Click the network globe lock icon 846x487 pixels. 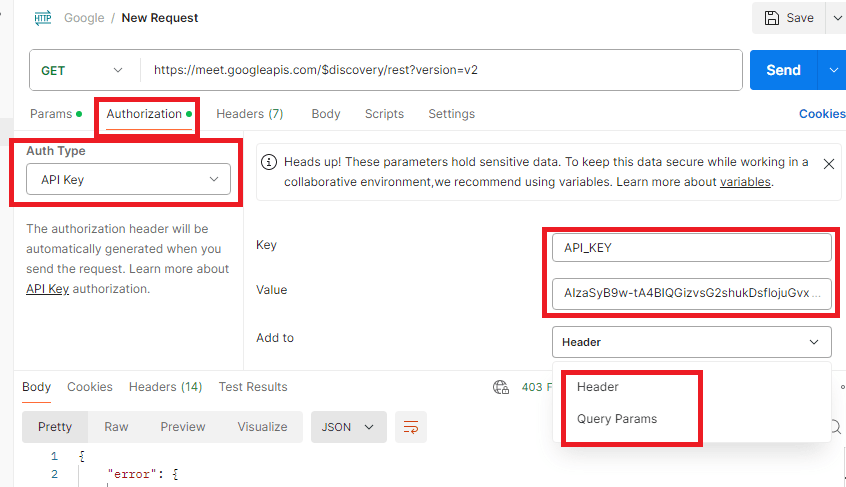[x=501, y=387]
